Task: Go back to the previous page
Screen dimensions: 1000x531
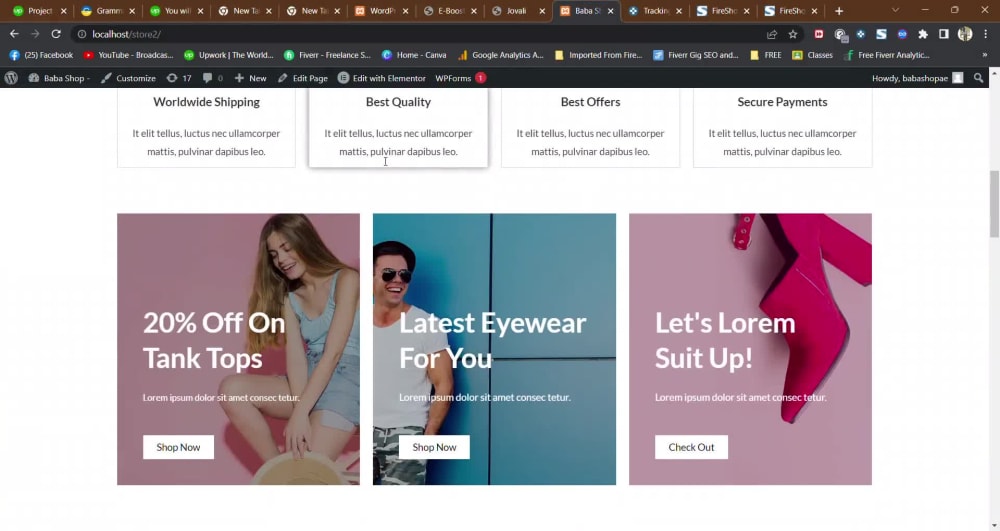Action: [14, 34]
